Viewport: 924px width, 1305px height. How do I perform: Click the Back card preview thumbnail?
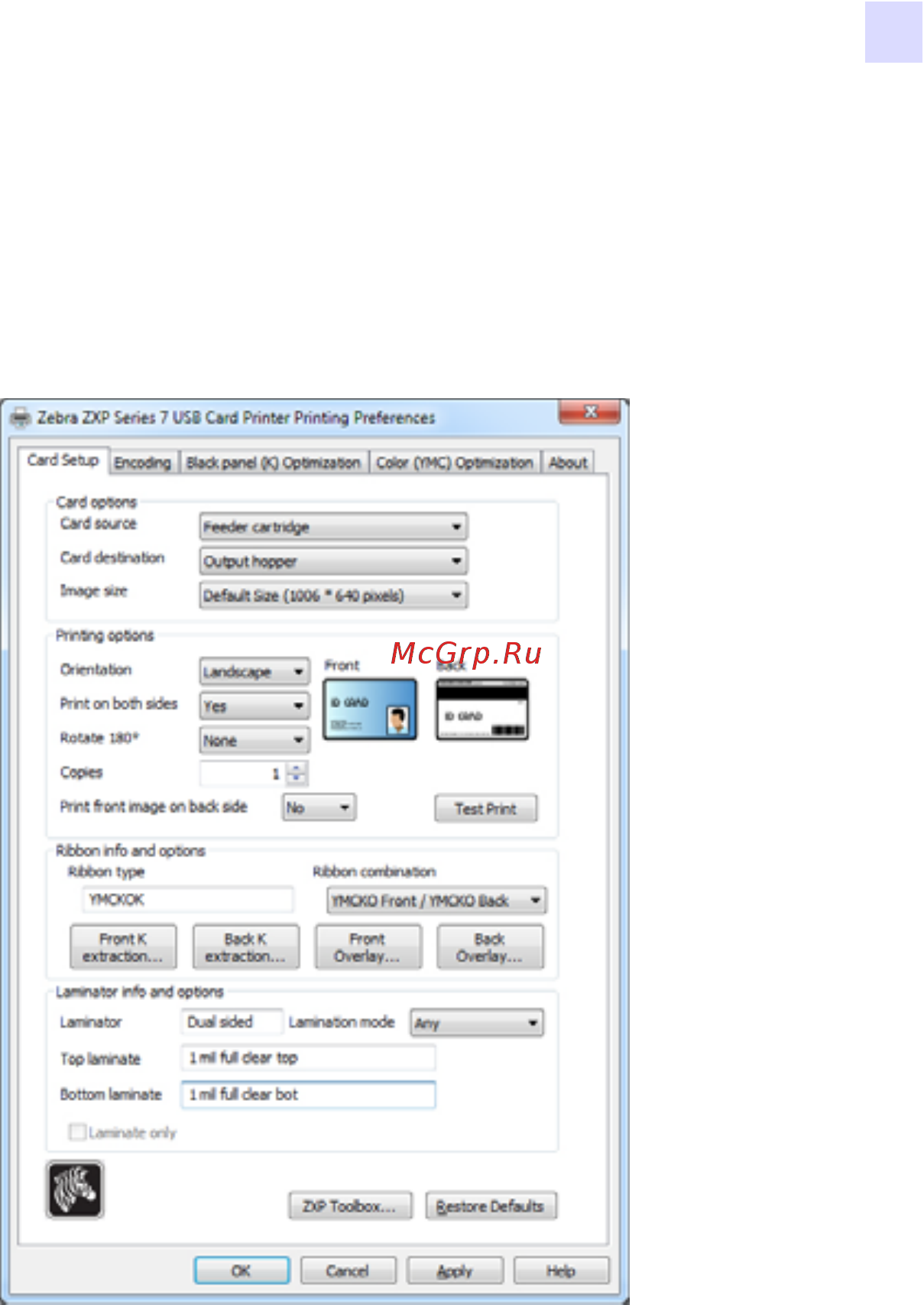coord(482,709)
